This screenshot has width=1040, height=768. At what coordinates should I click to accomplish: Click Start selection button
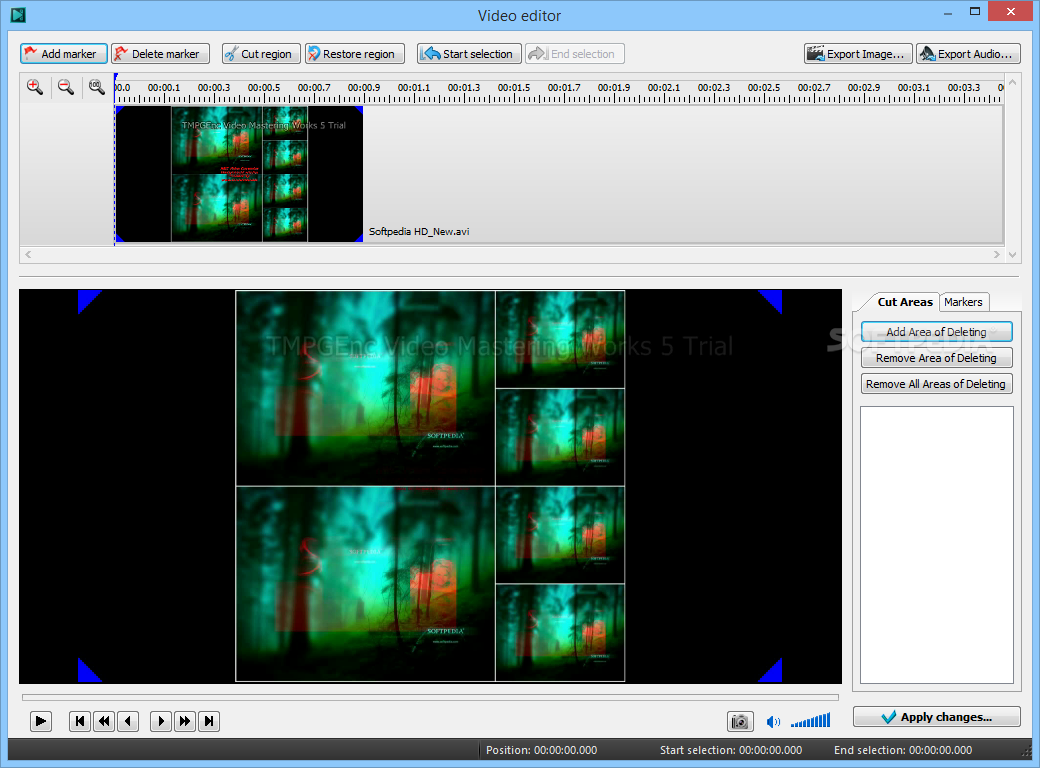tap(469, 54)
